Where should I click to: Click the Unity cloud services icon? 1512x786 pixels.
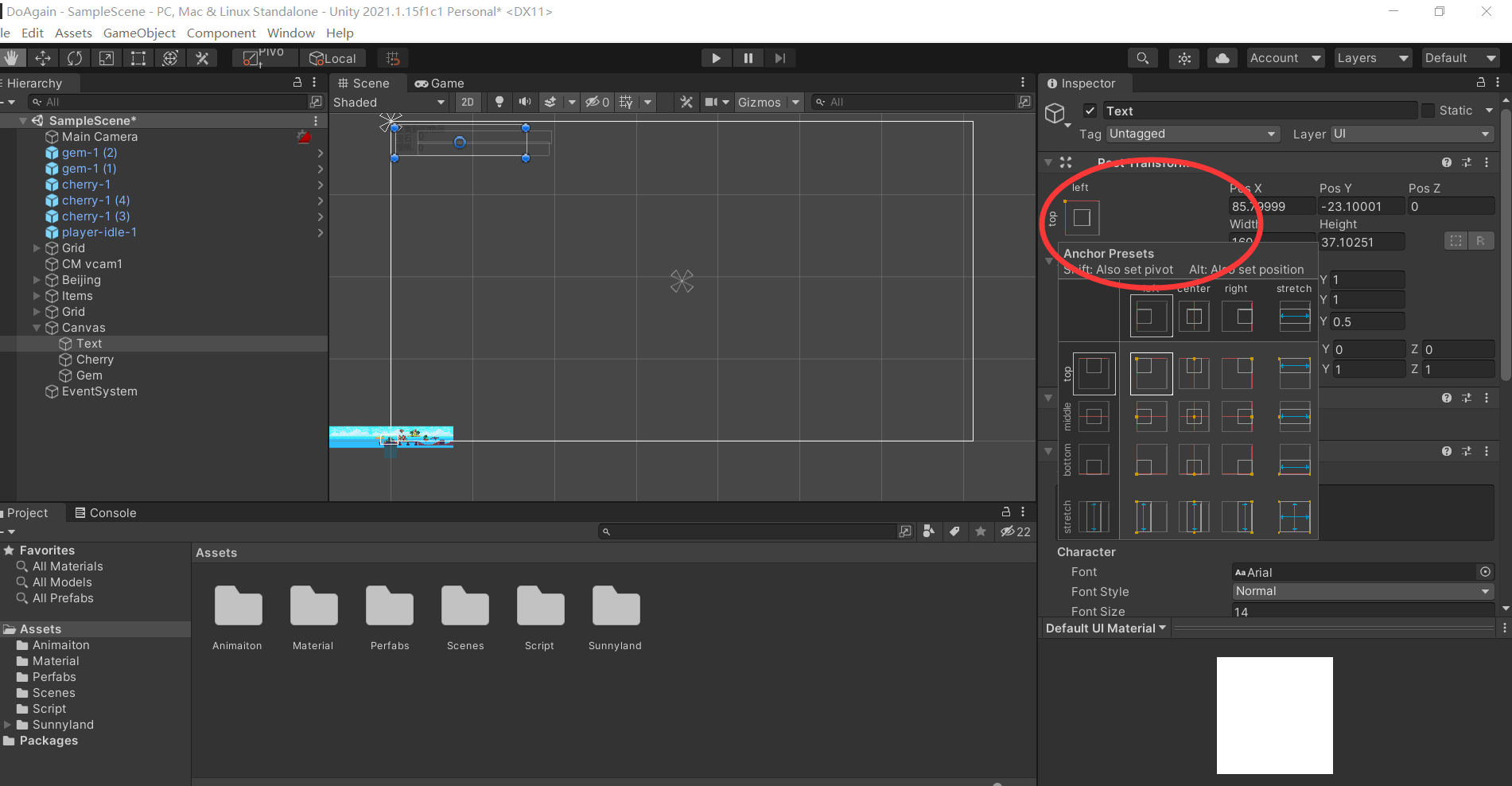point(1222,57)
